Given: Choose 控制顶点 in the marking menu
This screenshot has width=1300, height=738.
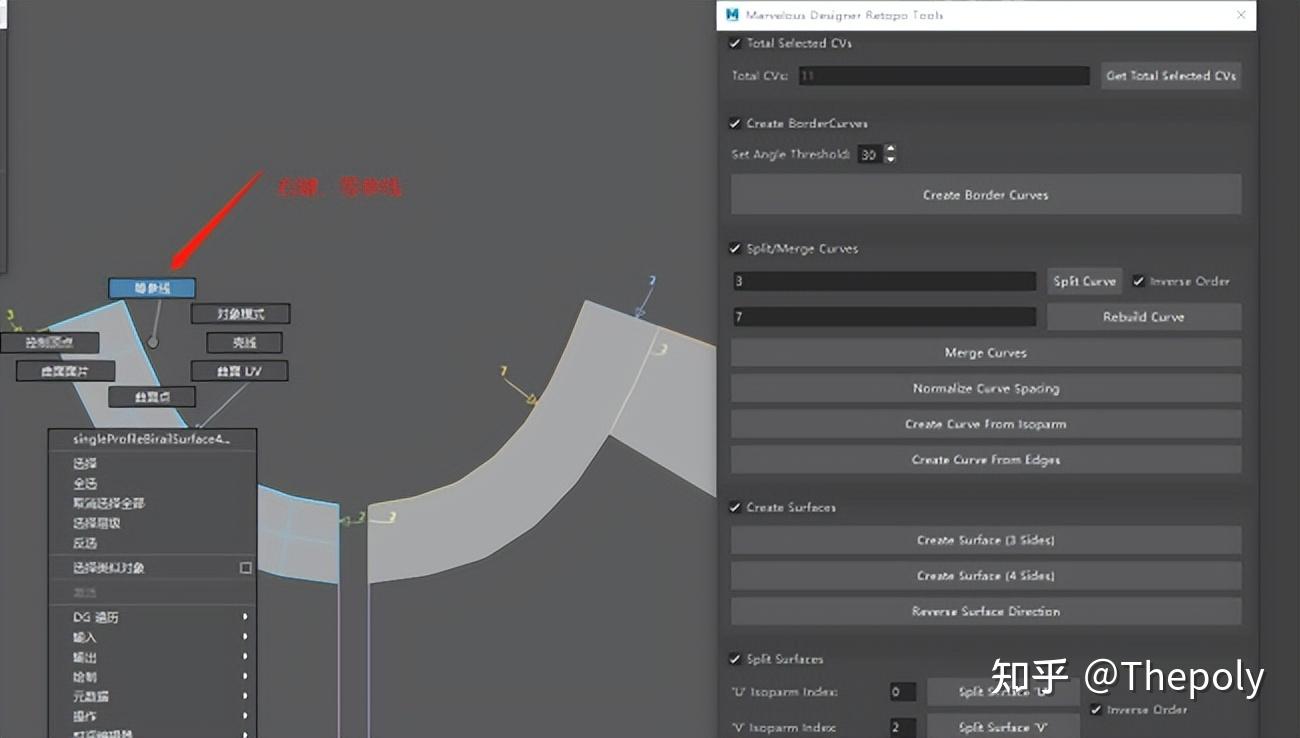Looking at the screenshot, I should [x=49, y=343].
